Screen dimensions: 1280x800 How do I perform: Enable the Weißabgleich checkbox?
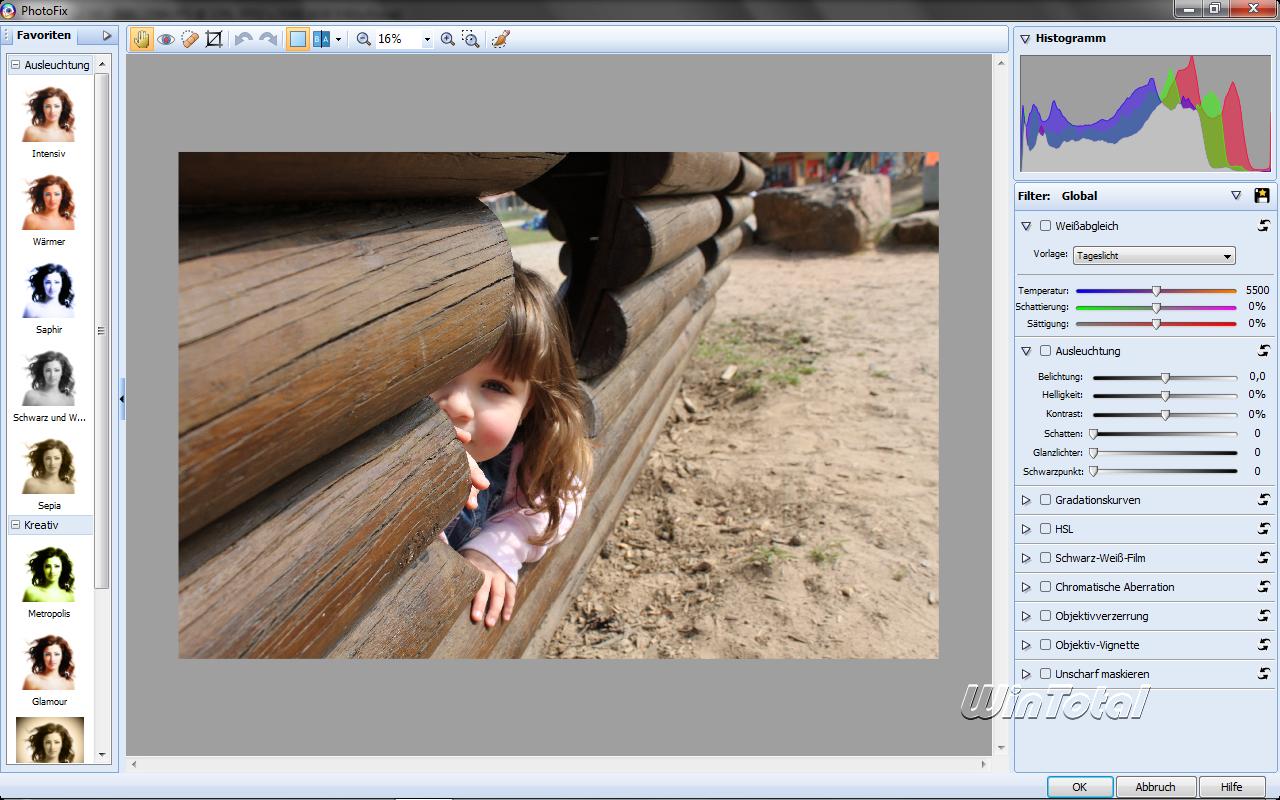coord(1046,226)
